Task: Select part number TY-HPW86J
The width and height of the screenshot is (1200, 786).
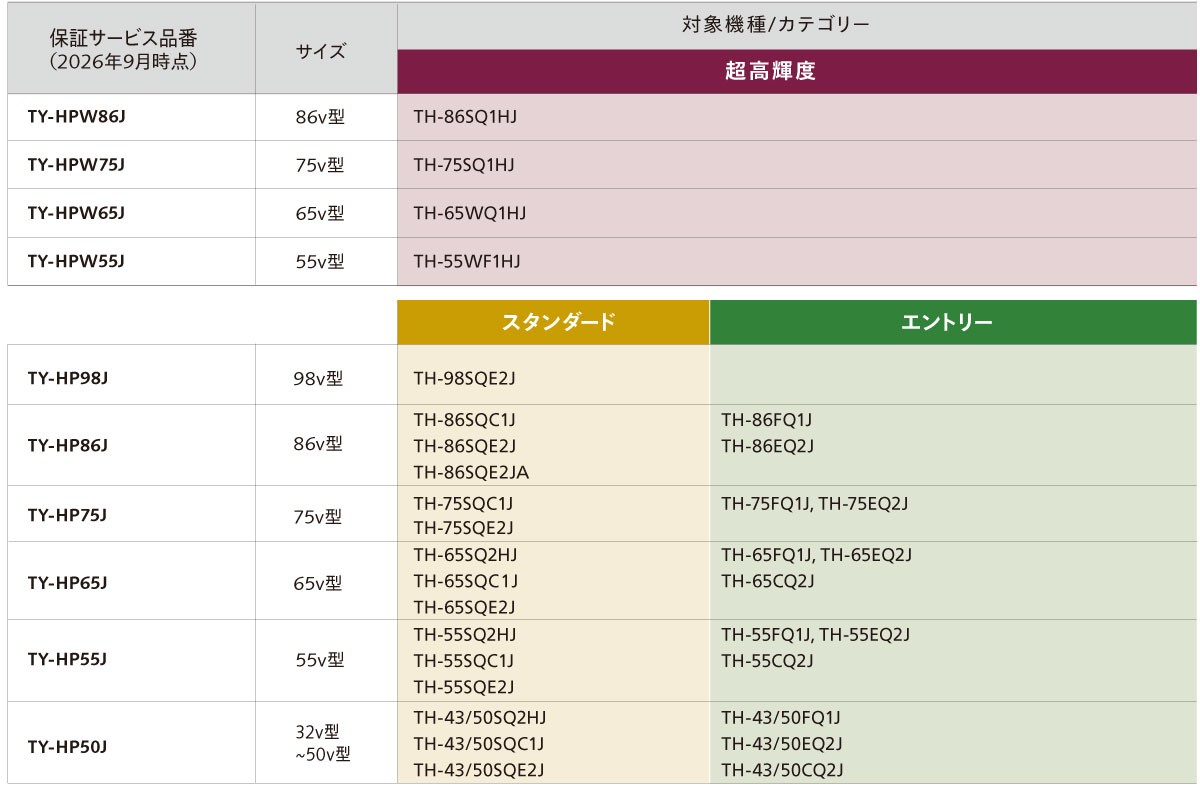Action: (76, 117)
